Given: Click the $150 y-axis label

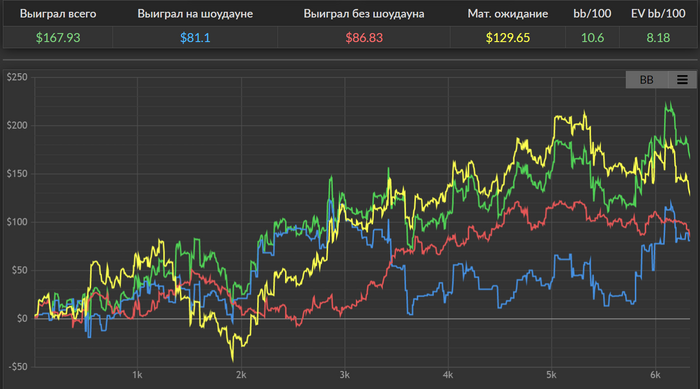Looking at the screenshot, I should coord(17,174).
